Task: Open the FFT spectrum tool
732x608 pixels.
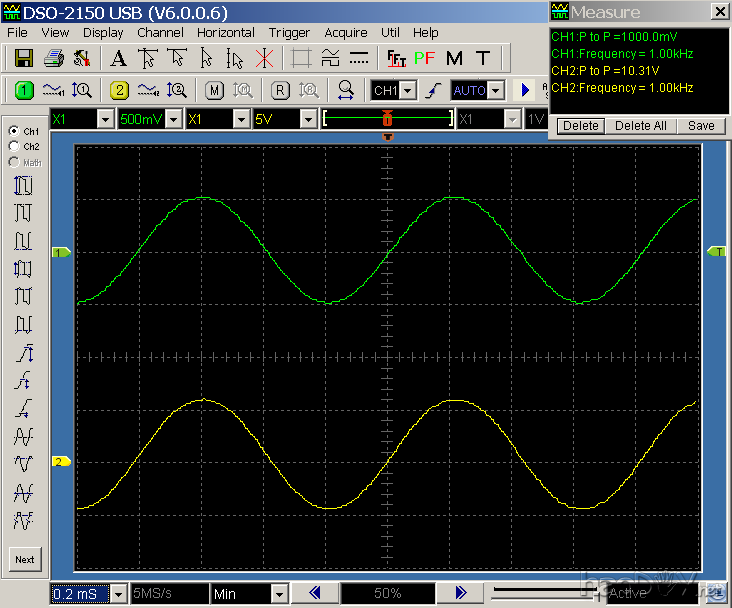Action: pyautogui.click(x=396, y=58)
